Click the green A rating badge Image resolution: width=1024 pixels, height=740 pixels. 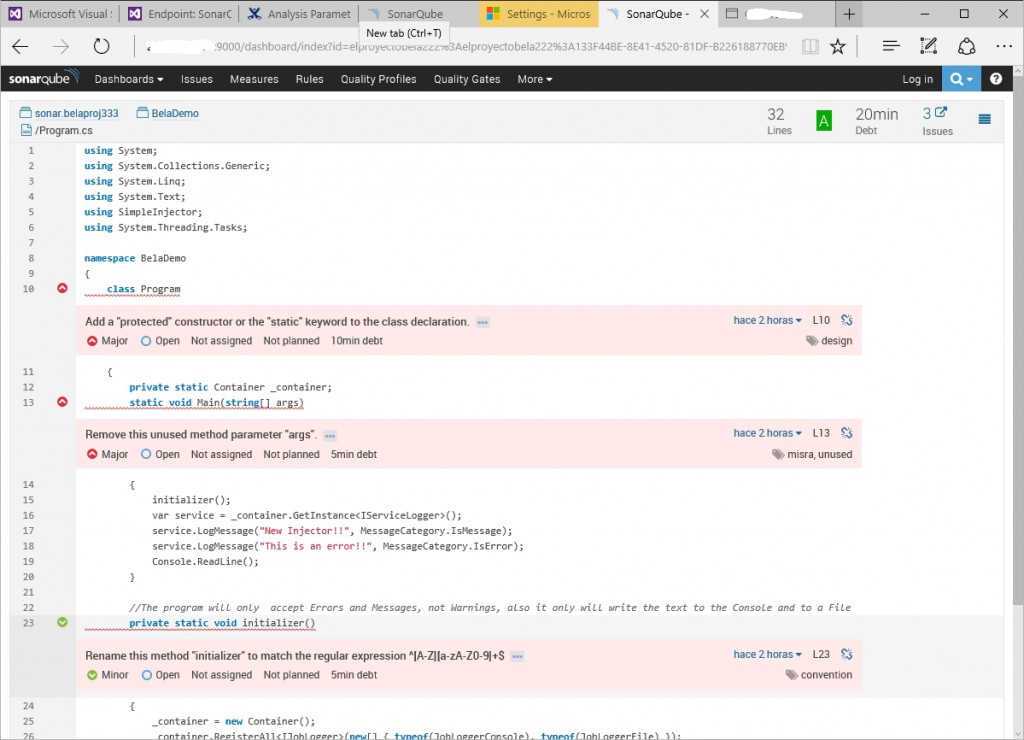coord(824,121)
